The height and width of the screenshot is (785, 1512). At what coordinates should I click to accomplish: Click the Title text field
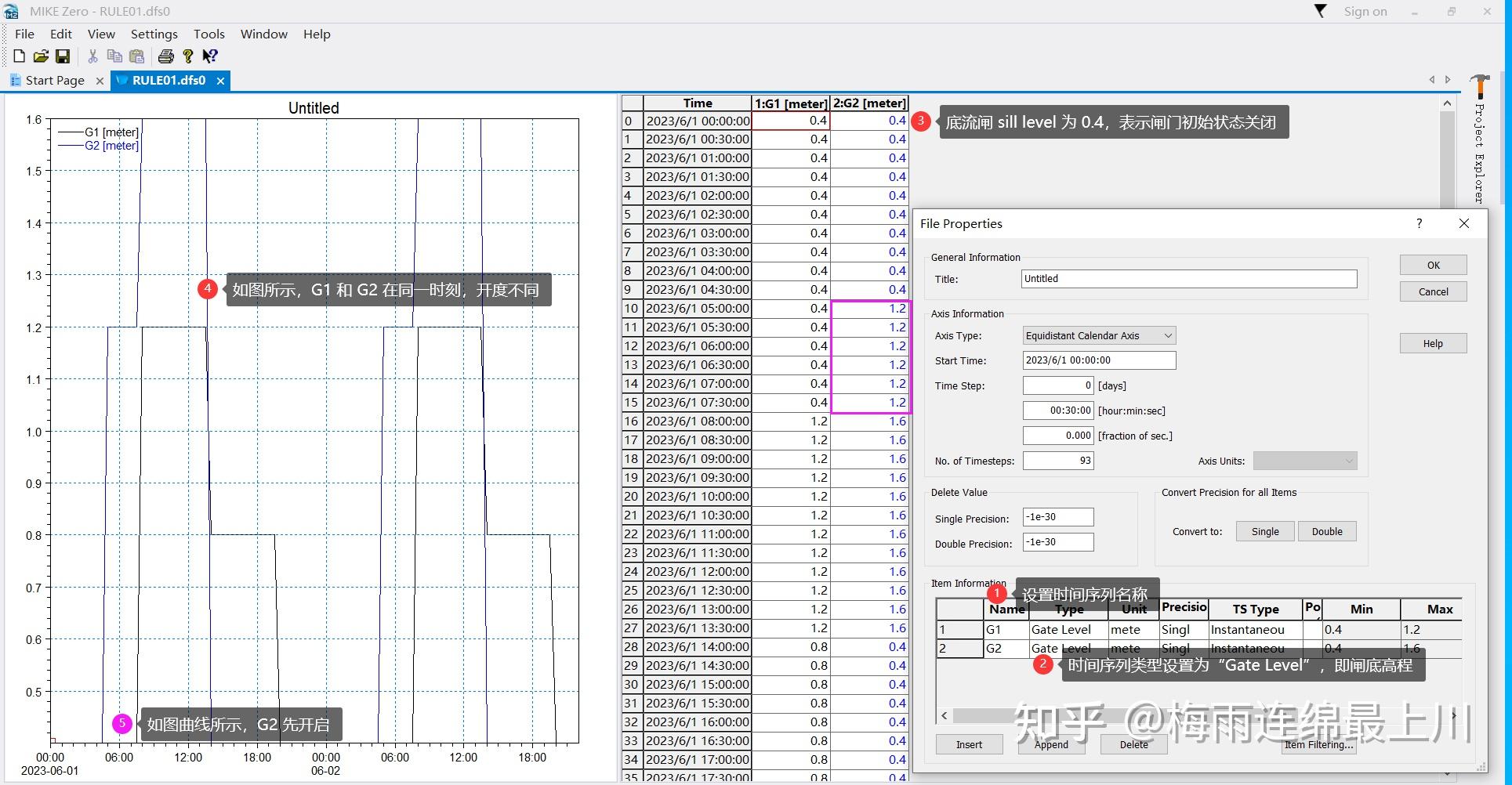(x=1189, y=279)
